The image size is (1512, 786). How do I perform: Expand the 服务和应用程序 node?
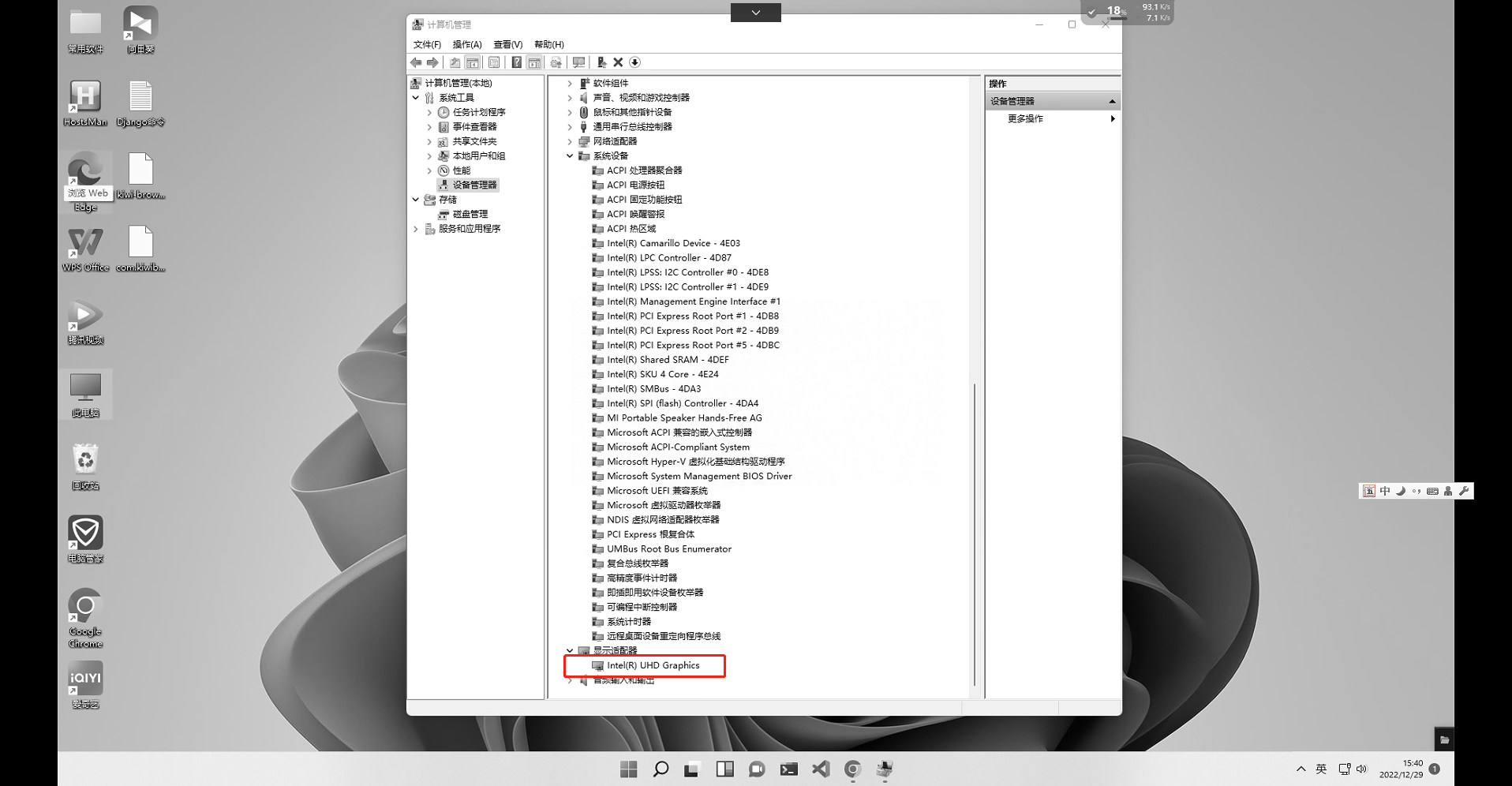[416, 229]
